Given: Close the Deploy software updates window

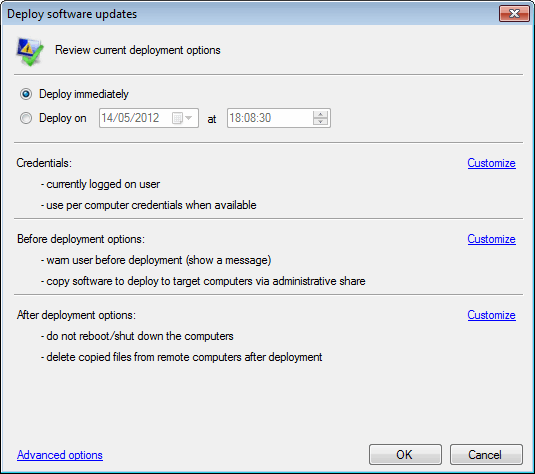Looking at the screenshot, I should click(x=514, y=14).
